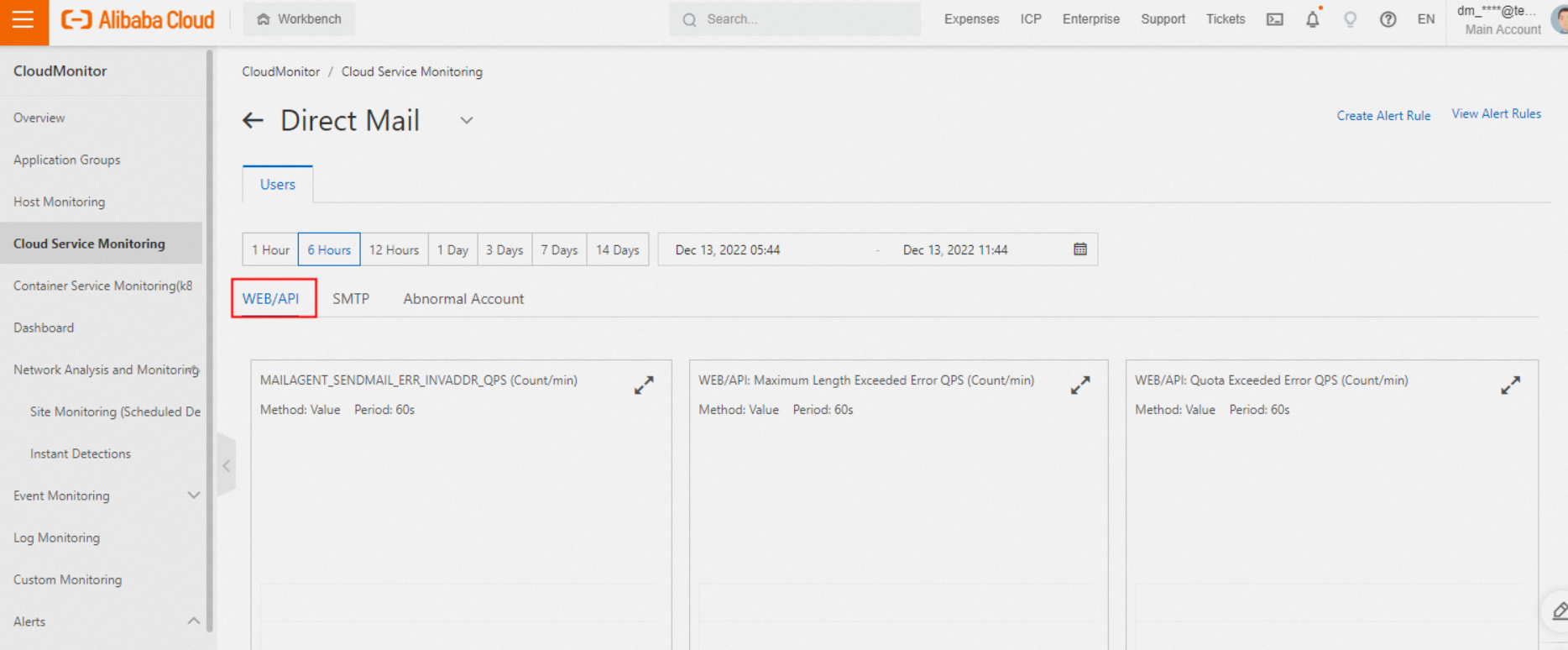Click the edit pencil floating icon

coord(1558,611)
